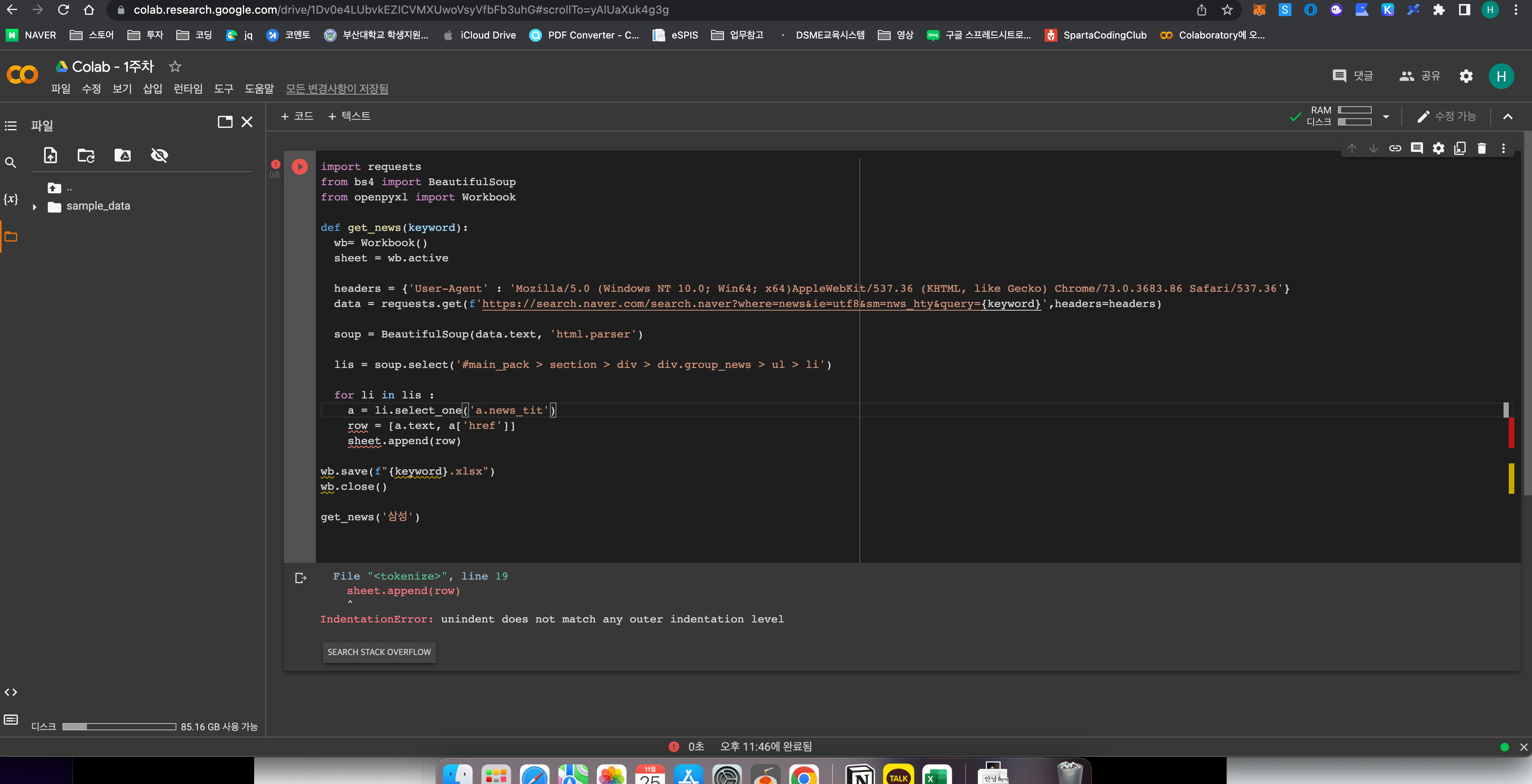The image size is (1532, 784).
Task: Go up to parent folder '..'
Action: 59,188
